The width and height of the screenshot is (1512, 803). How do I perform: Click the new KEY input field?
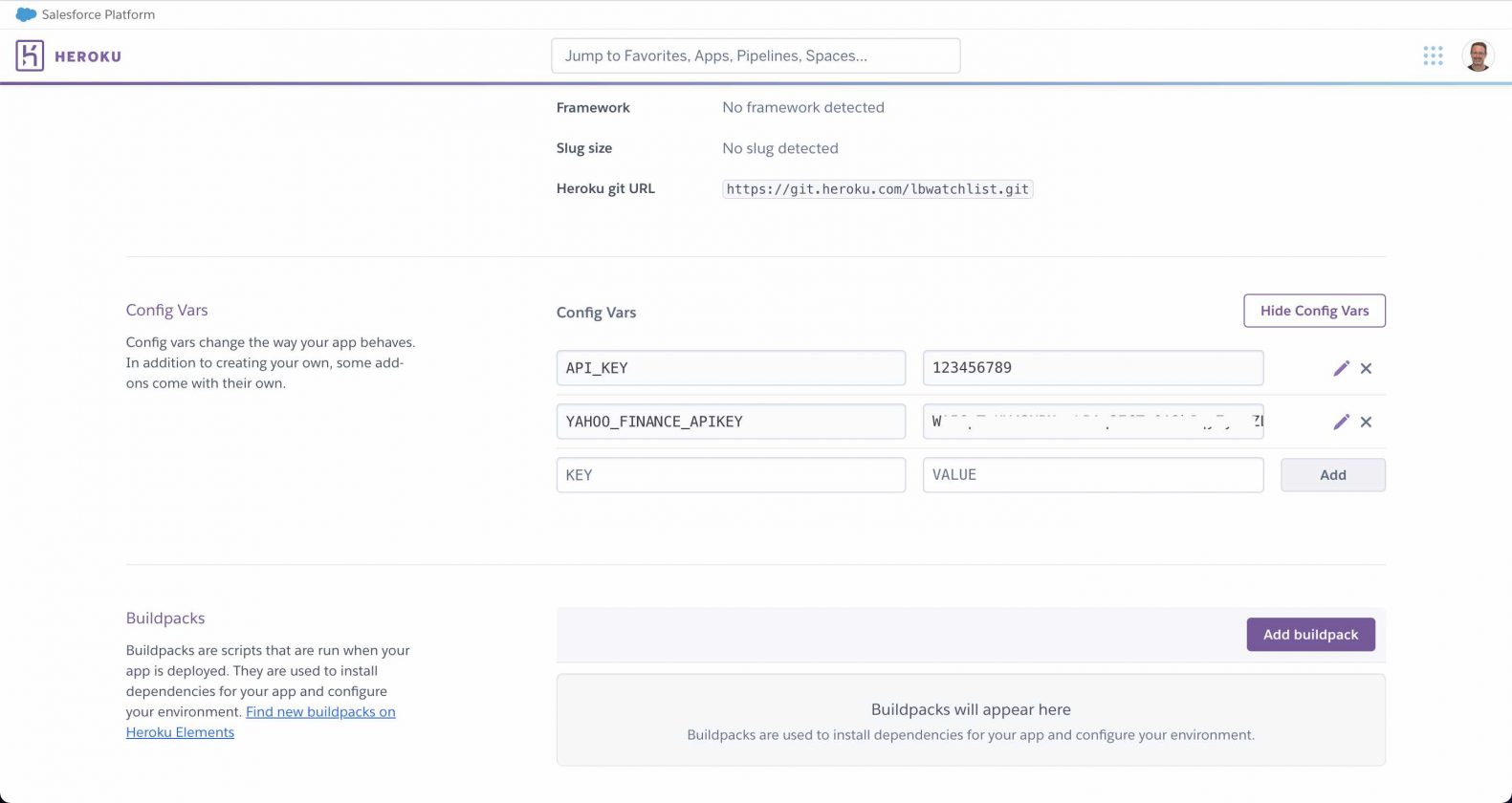point(730,475)
